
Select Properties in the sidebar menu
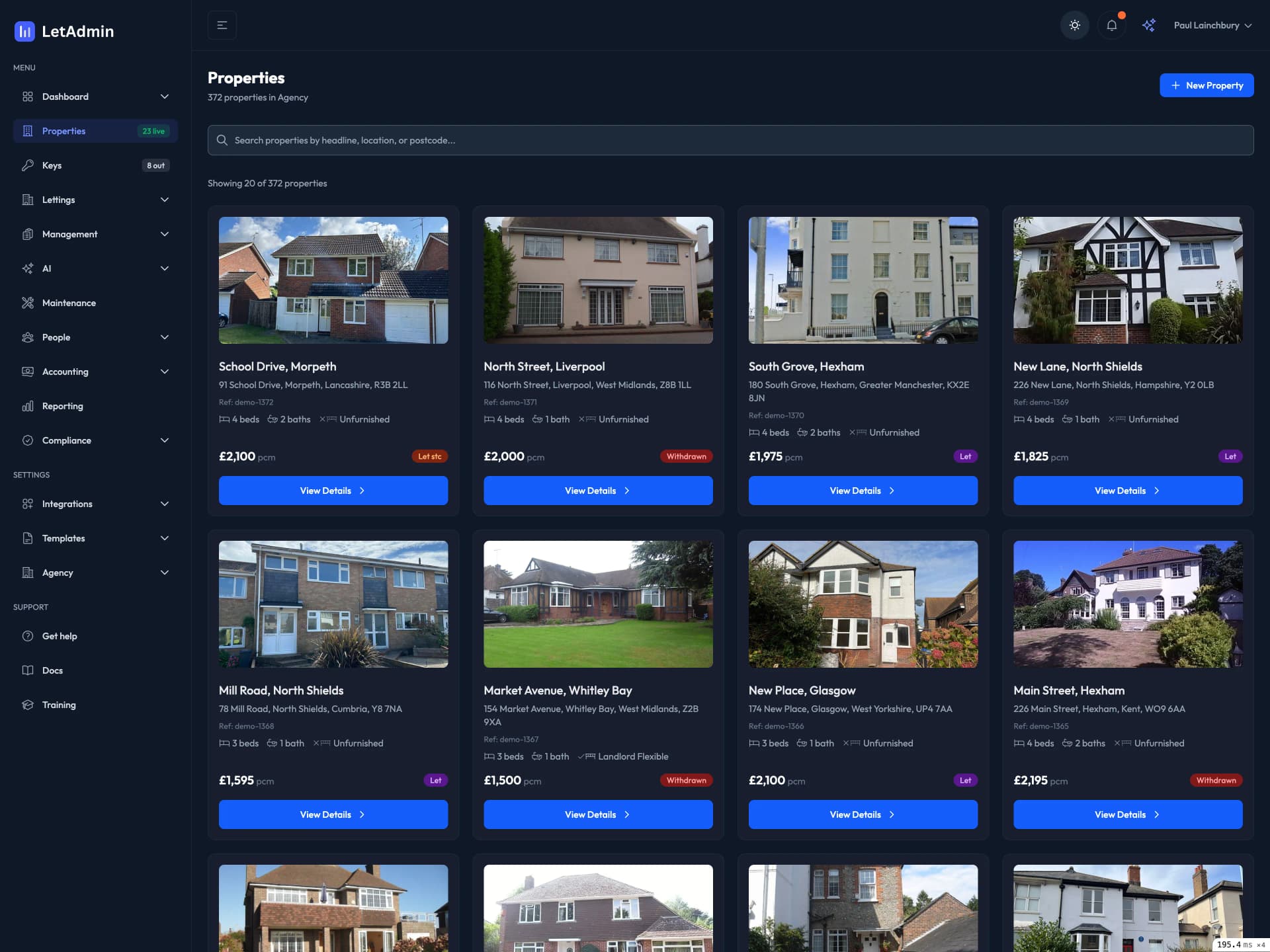point(63,131)
